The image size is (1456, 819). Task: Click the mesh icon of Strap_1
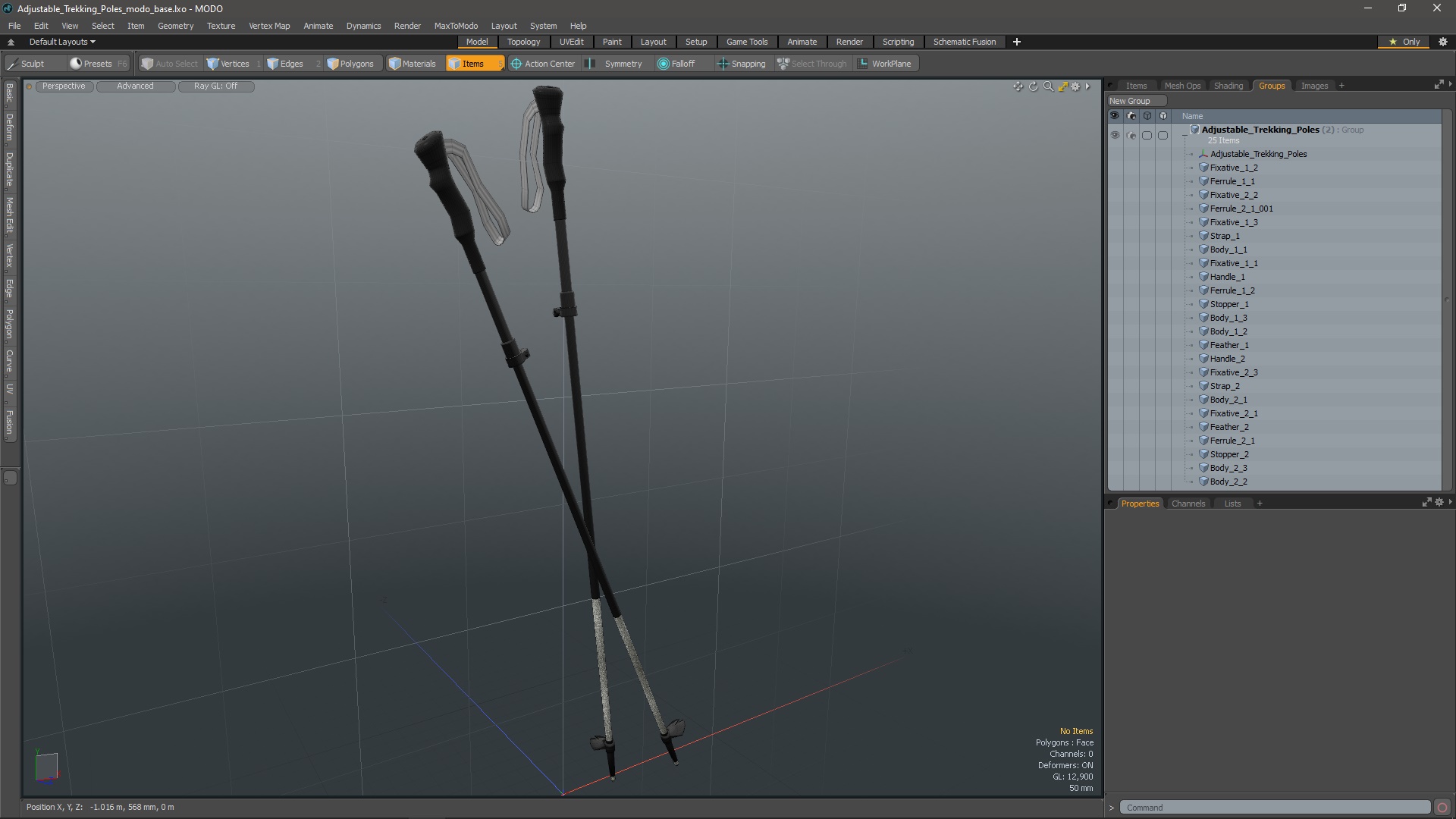point(1203,236)
